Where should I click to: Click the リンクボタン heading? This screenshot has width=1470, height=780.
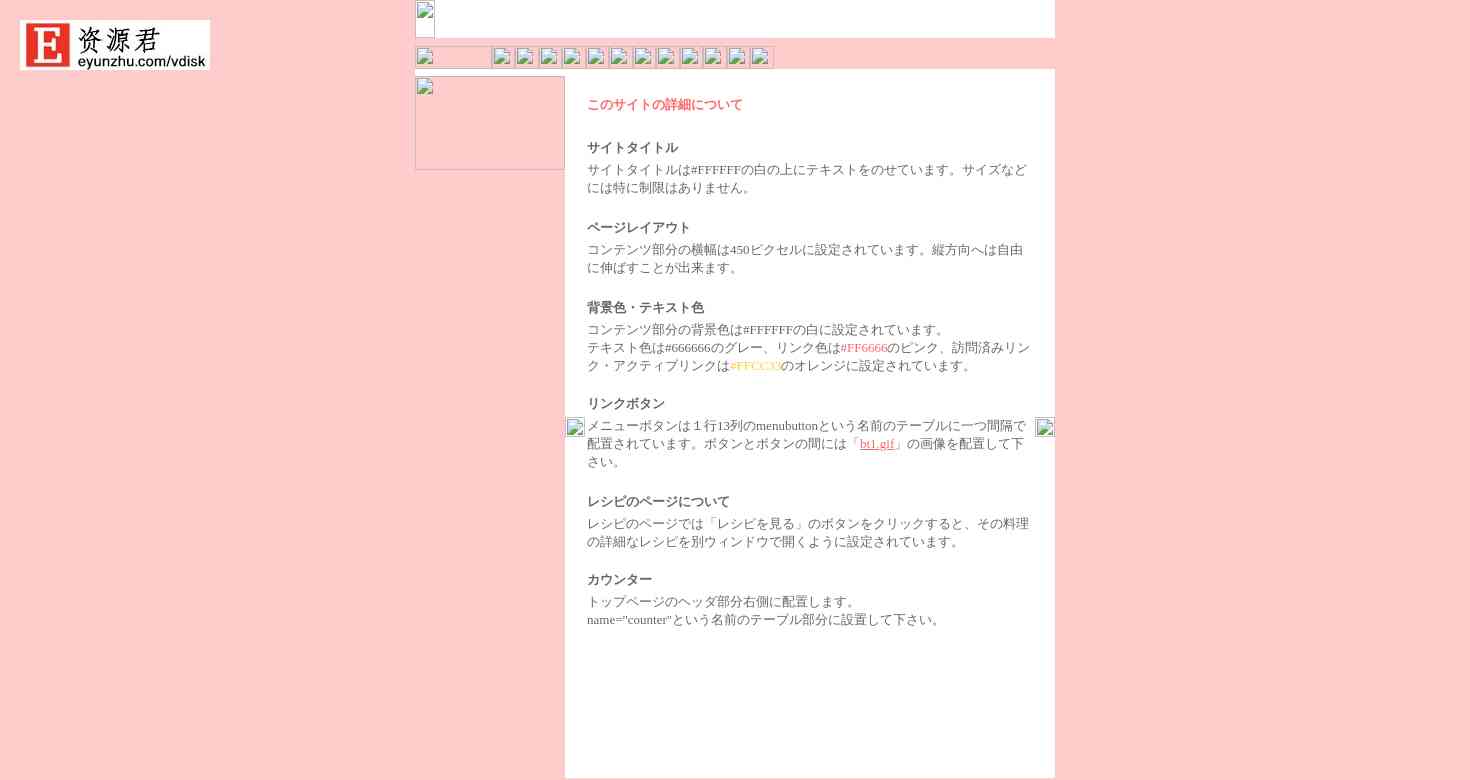626,404
